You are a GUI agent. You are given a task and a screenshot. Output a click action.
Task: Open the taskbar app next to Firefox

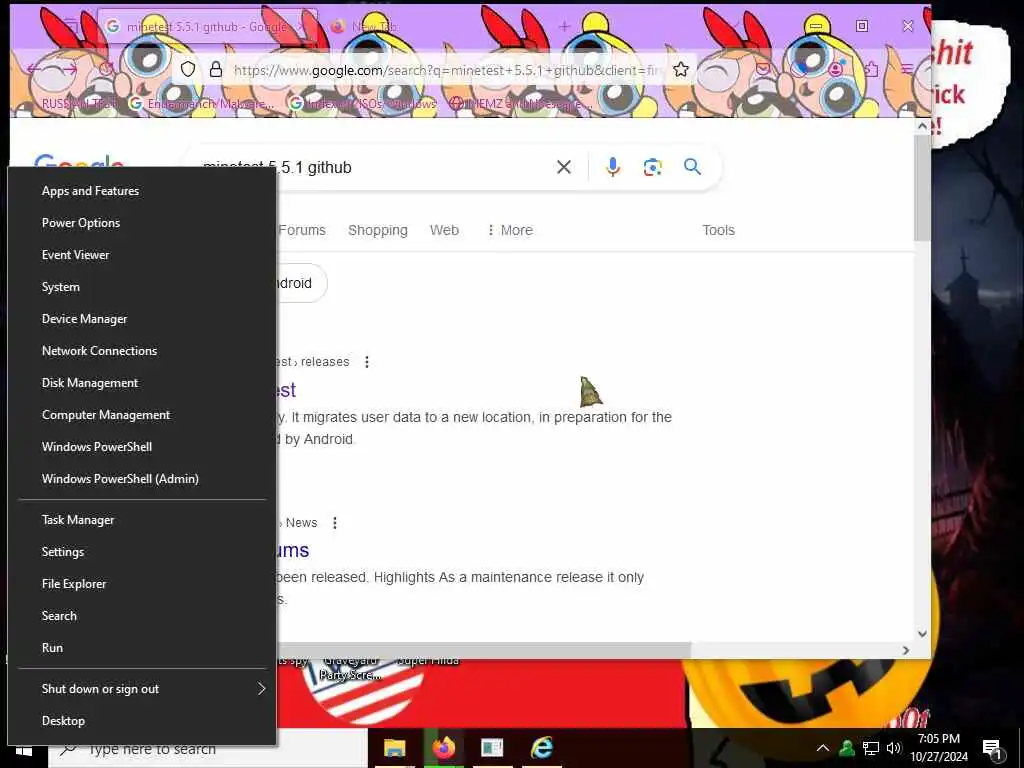(492, 748)
